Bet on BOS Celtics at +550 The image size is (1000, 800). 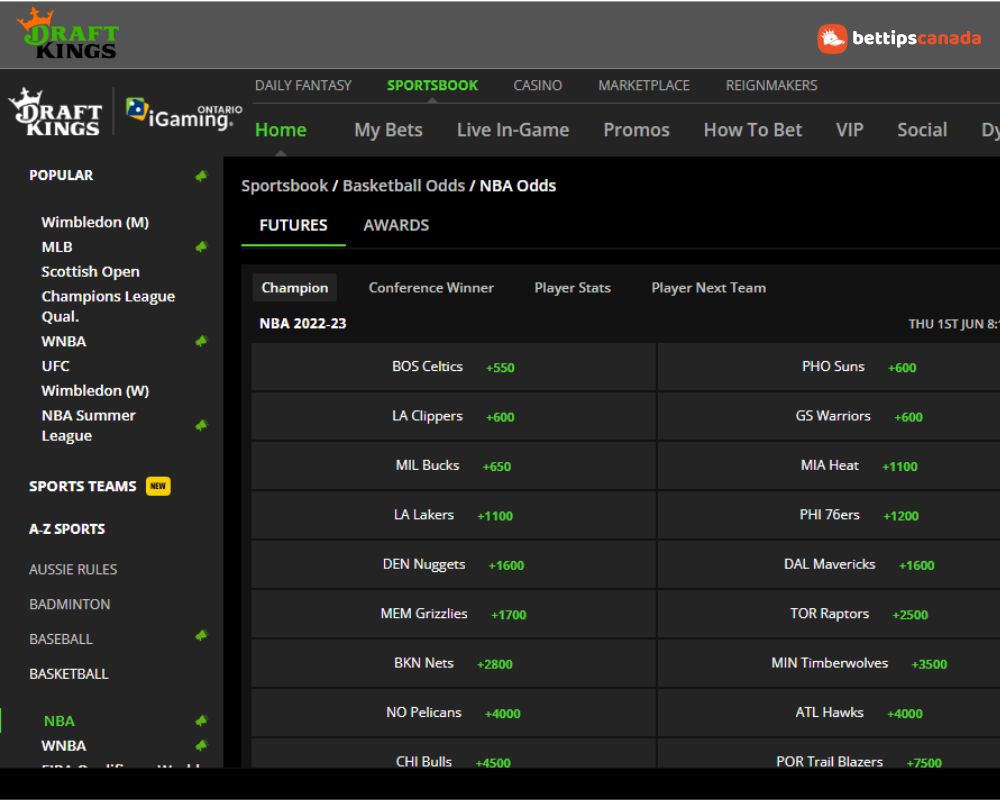coord(453,367)
